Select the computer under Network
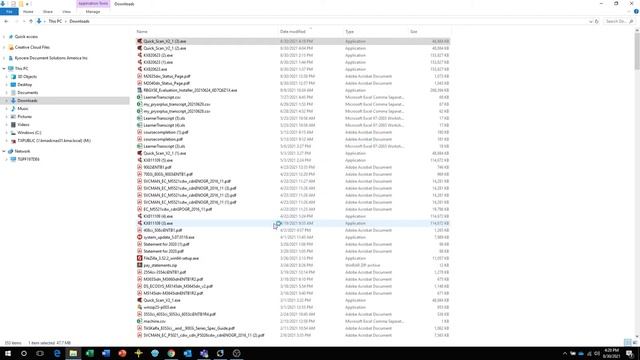This screenshot has width=640, height=360. pyautogui.click(x=28, y=159)
